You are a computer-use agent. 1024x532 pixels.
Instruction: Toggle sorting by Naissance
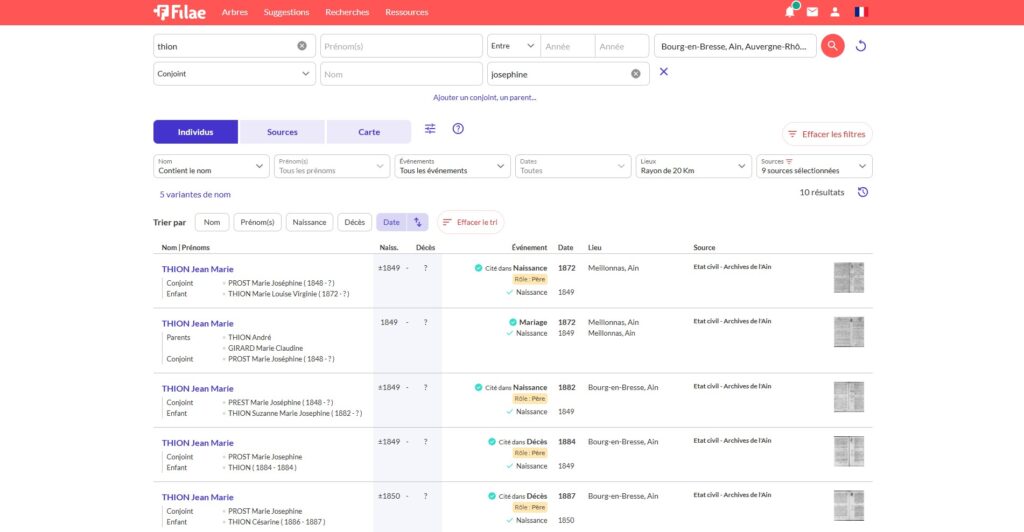point(309,222)
